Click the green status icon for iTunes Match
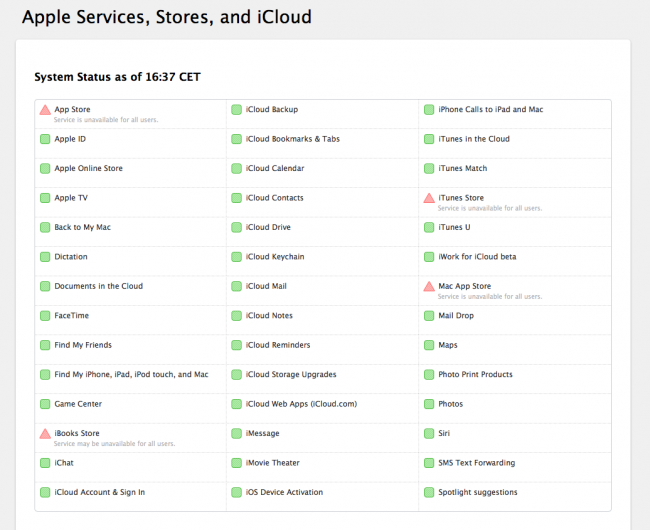 tap(429, 169)
